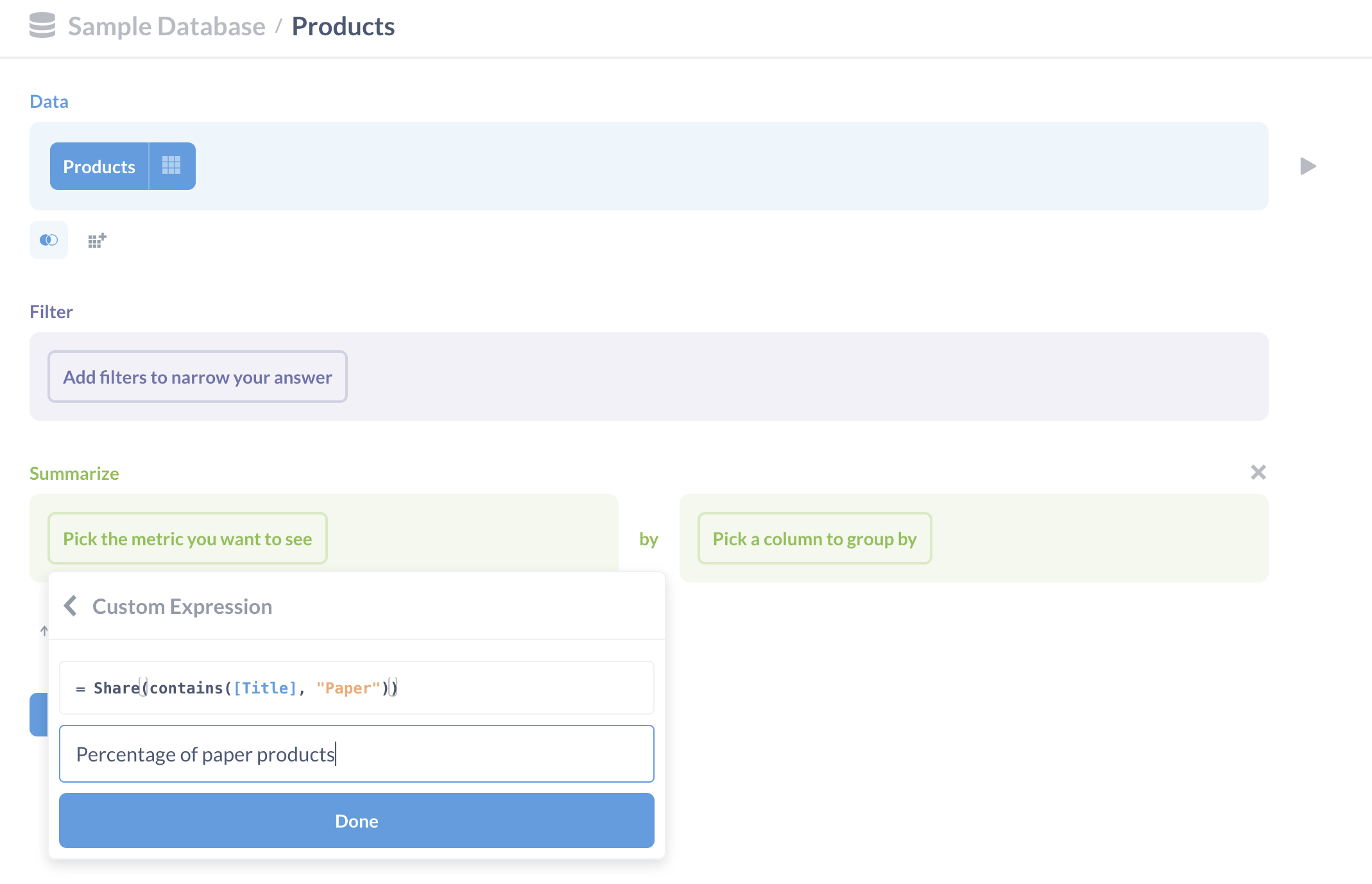
Task: Click Add filters to narrow your answer
Action: (197, 377)
